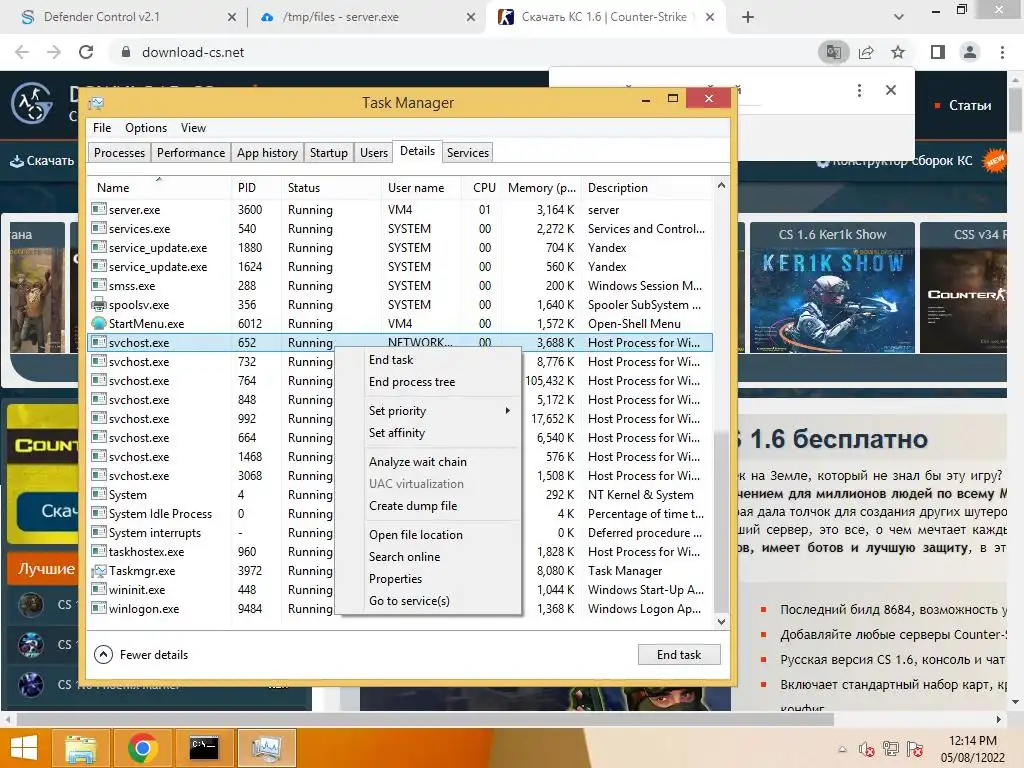The height and width of the screenshot is (768, 1024).
Task: Click server.exe process icon in Task Manager
Action: click(x=99, y=209)
